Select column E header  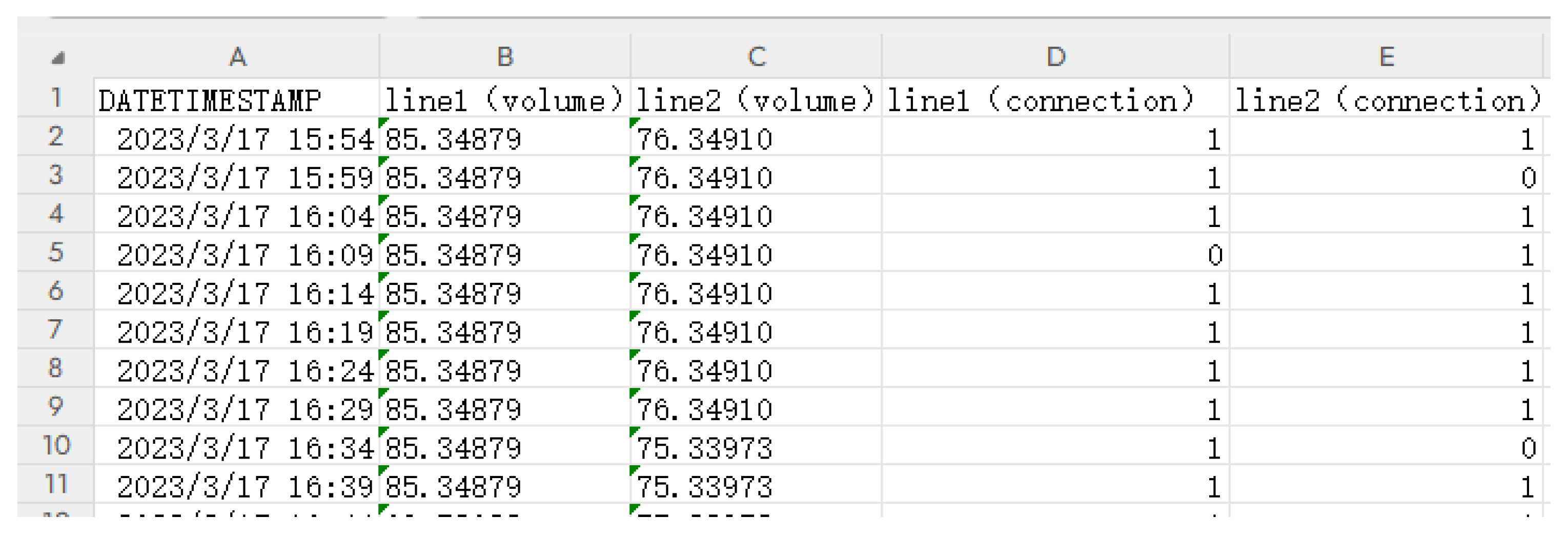point(1386,57)
